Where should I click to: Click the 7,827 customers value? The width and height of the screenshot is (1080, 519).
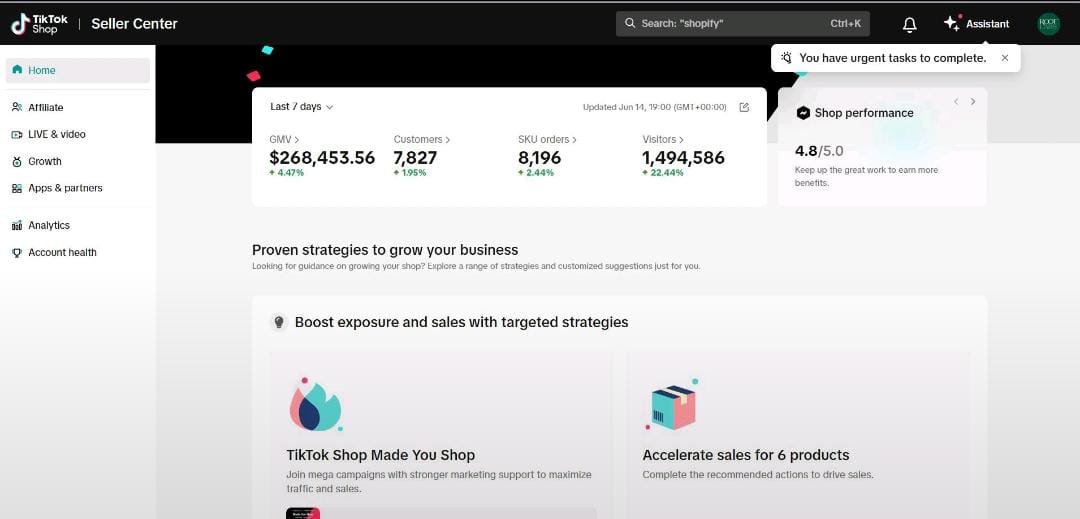coord(415,158)
